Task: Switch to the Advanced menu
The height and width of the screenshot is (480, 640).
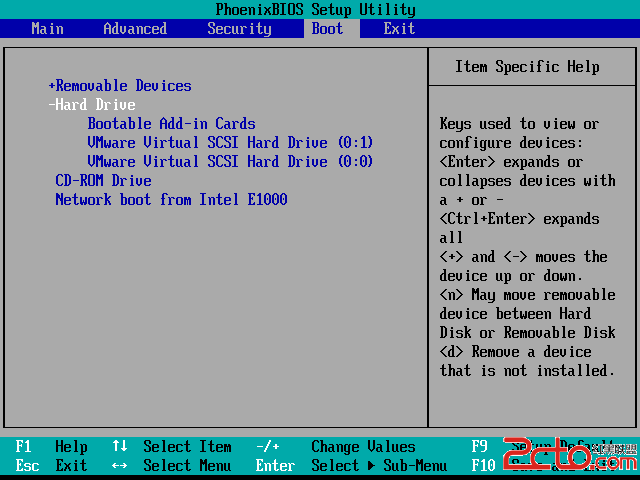Action: (135, 29)
